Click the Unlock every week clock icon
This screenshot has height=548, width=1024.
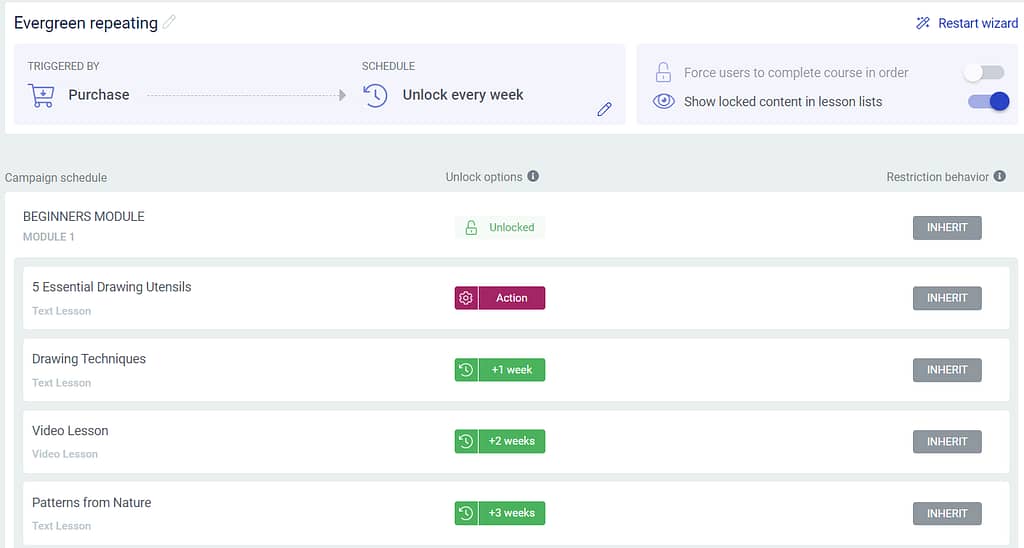376,95
